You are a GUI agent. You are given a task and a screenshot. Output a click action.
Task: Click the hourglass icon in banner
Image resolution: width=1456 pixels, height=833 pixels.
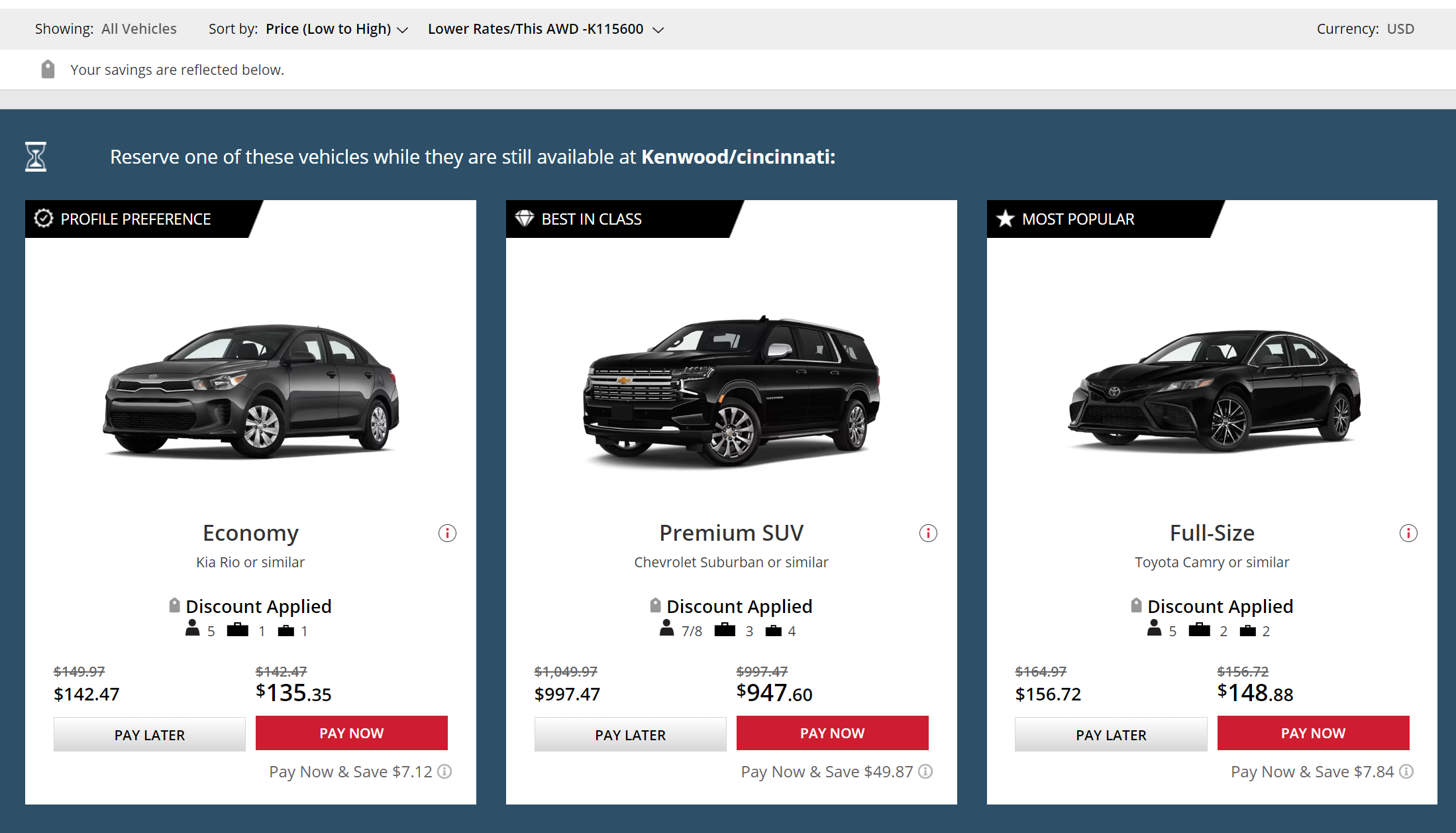pyautogui.click(x=36, y=157)
